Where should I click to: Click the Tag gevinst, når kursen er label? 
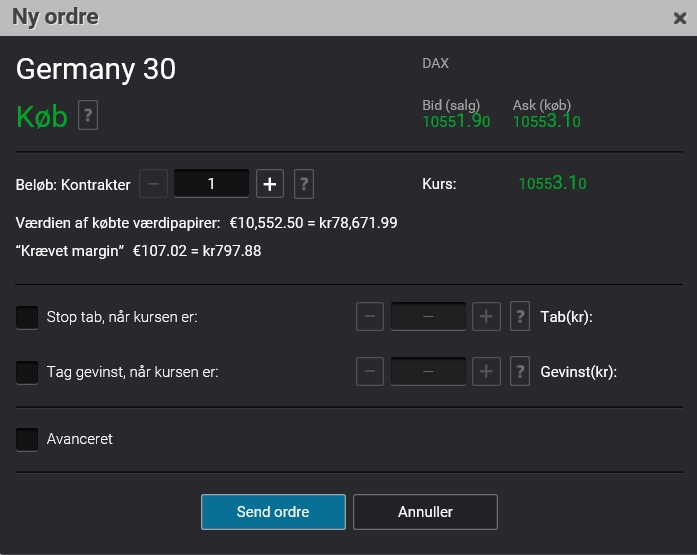(x=132, y=372)
